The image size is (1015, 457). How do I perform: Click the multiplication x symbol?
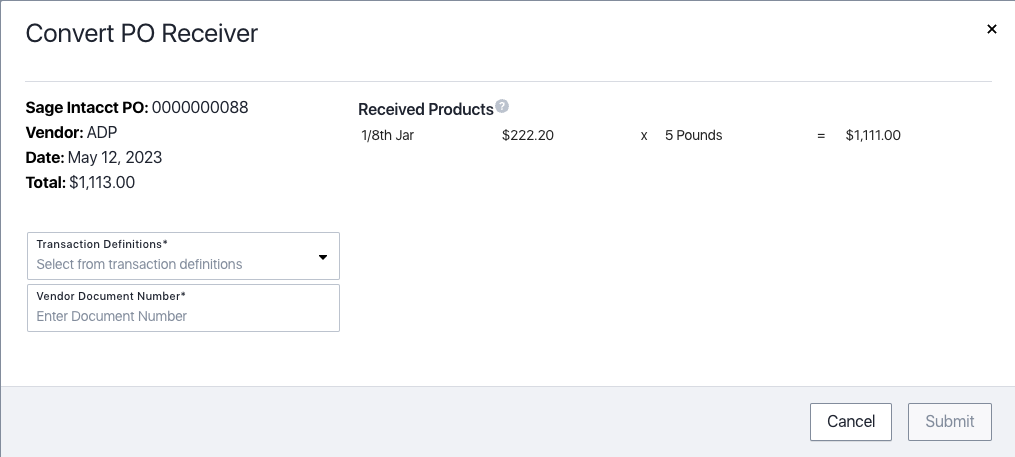(644, 136)
